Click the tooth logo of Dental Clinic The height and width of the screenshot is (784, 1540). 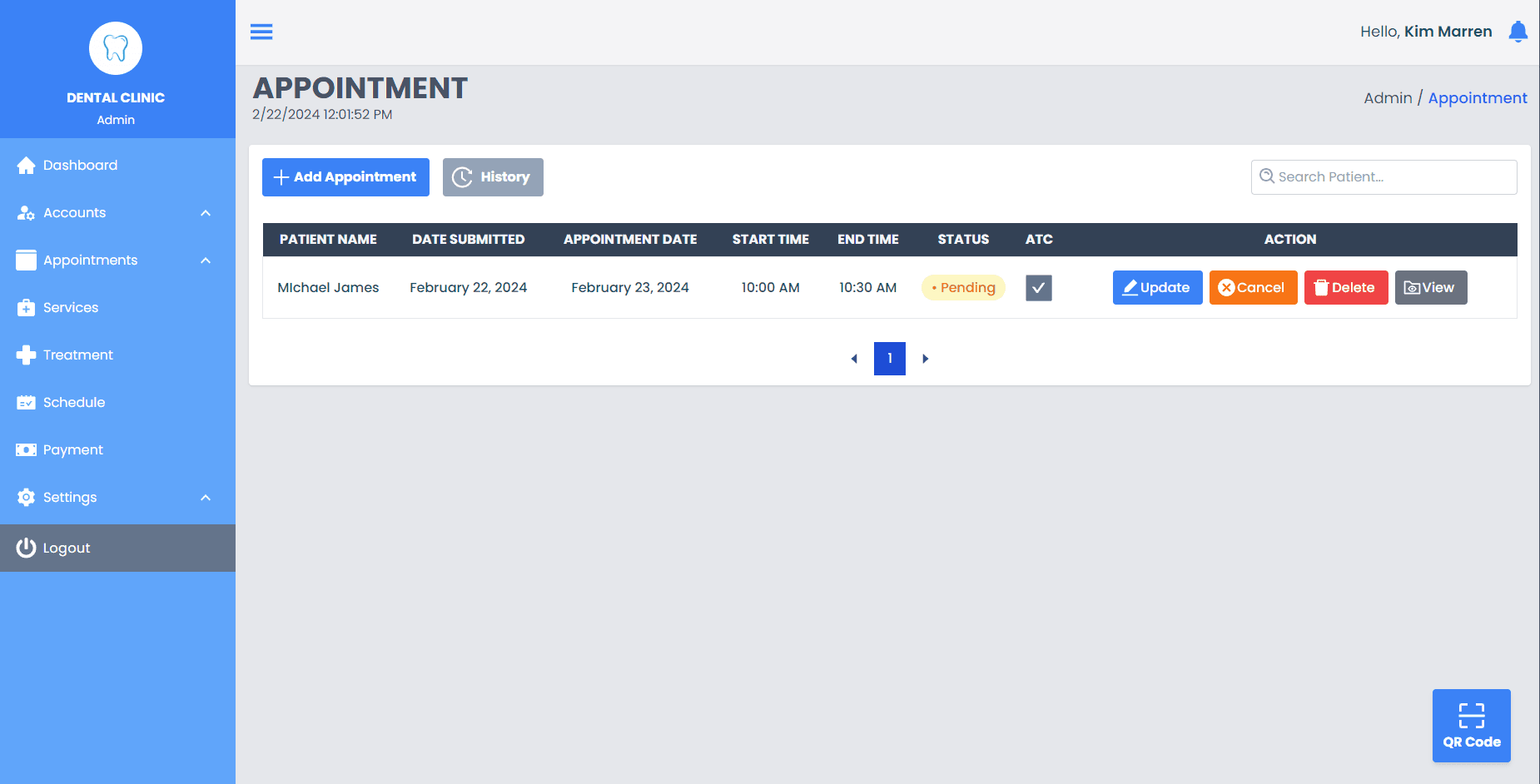point(116,48)
